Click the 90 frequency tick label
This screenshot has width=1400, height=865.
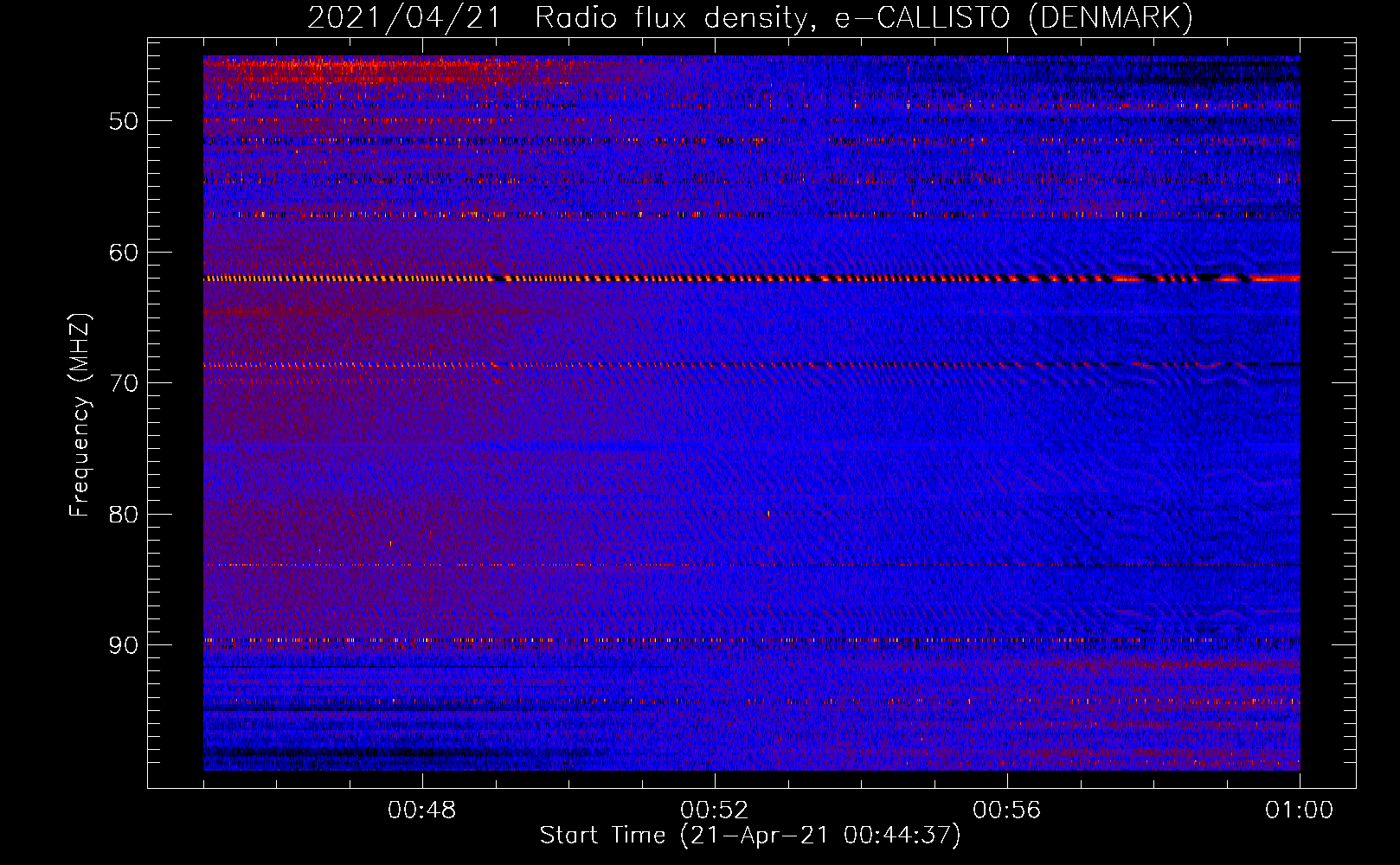tap(124, 645)
